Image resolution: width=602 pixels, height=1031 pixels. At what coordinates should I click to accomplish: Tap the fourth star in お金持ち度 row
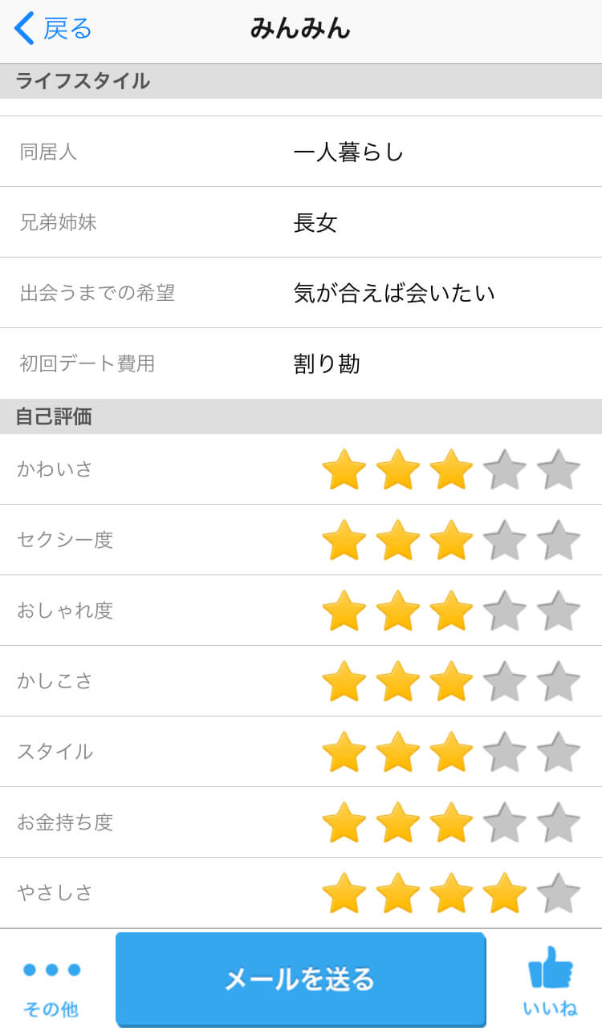tap(506, 823)
